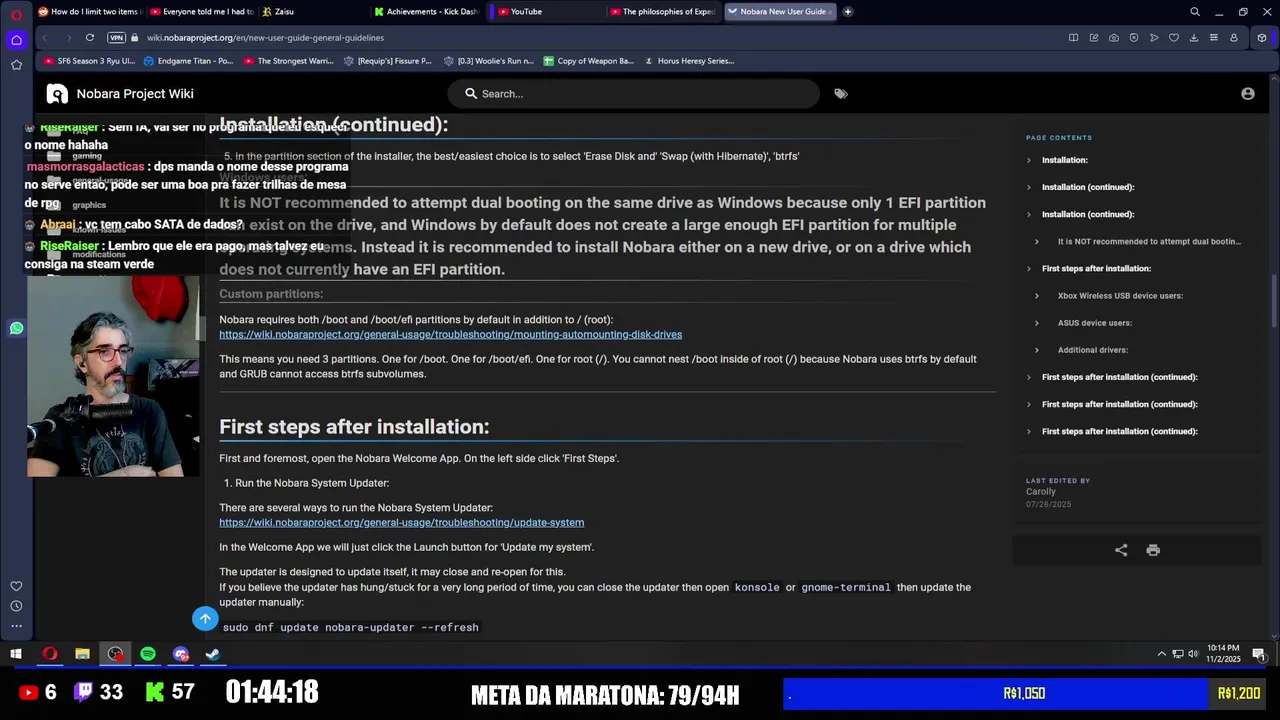Expand 'It is NOT recommended to attempt dual' entry
Screen dimensions: 1280x720
[x=1149, y=241]
